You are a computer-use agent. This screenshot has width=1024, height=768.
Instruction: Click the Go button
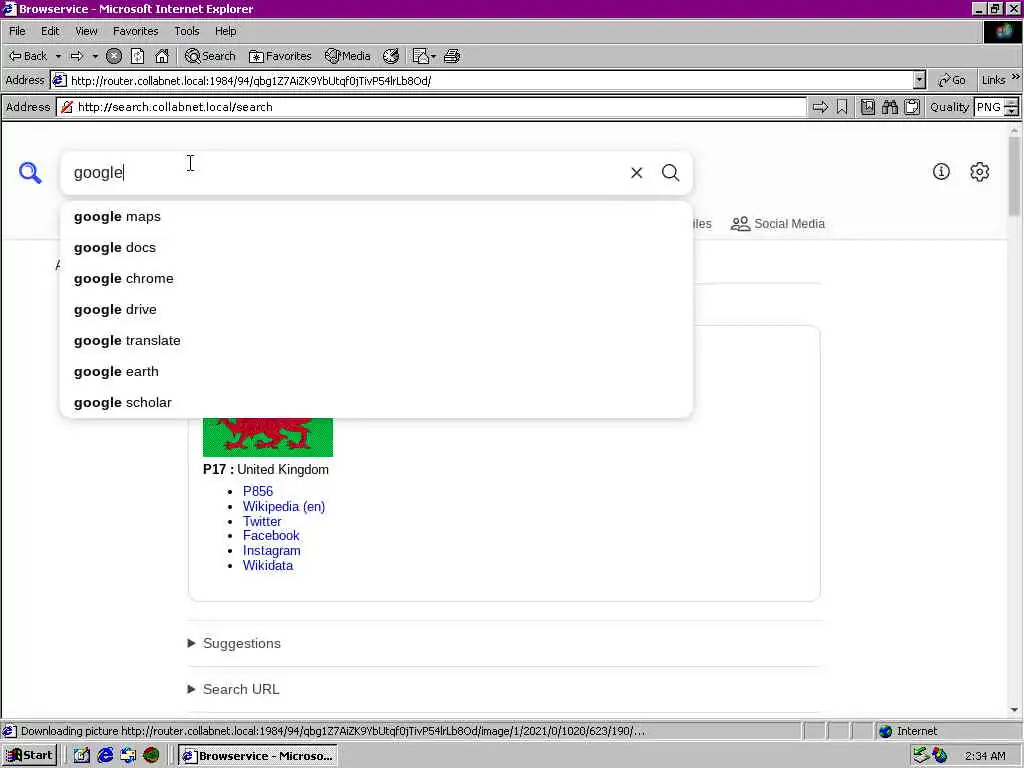(952, 80)
